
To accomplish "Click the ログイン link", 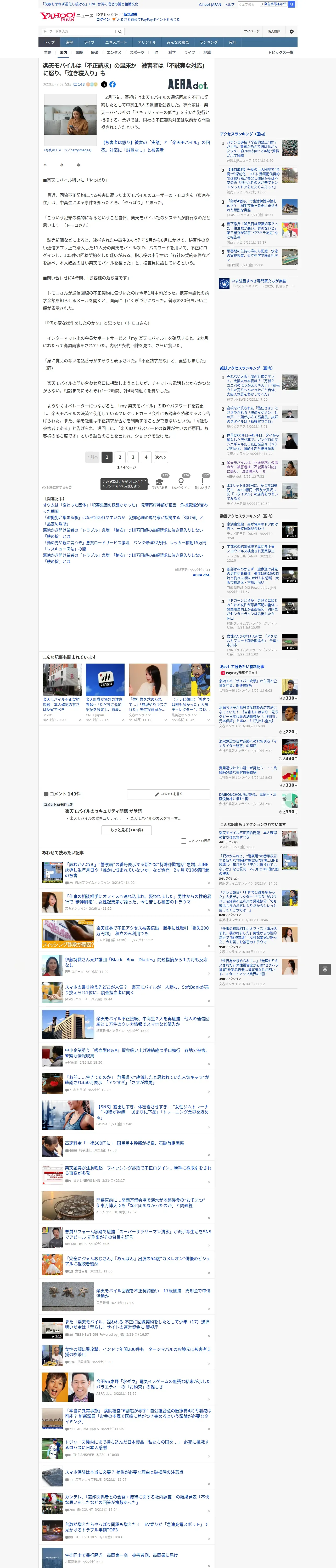I will (103, 20).
